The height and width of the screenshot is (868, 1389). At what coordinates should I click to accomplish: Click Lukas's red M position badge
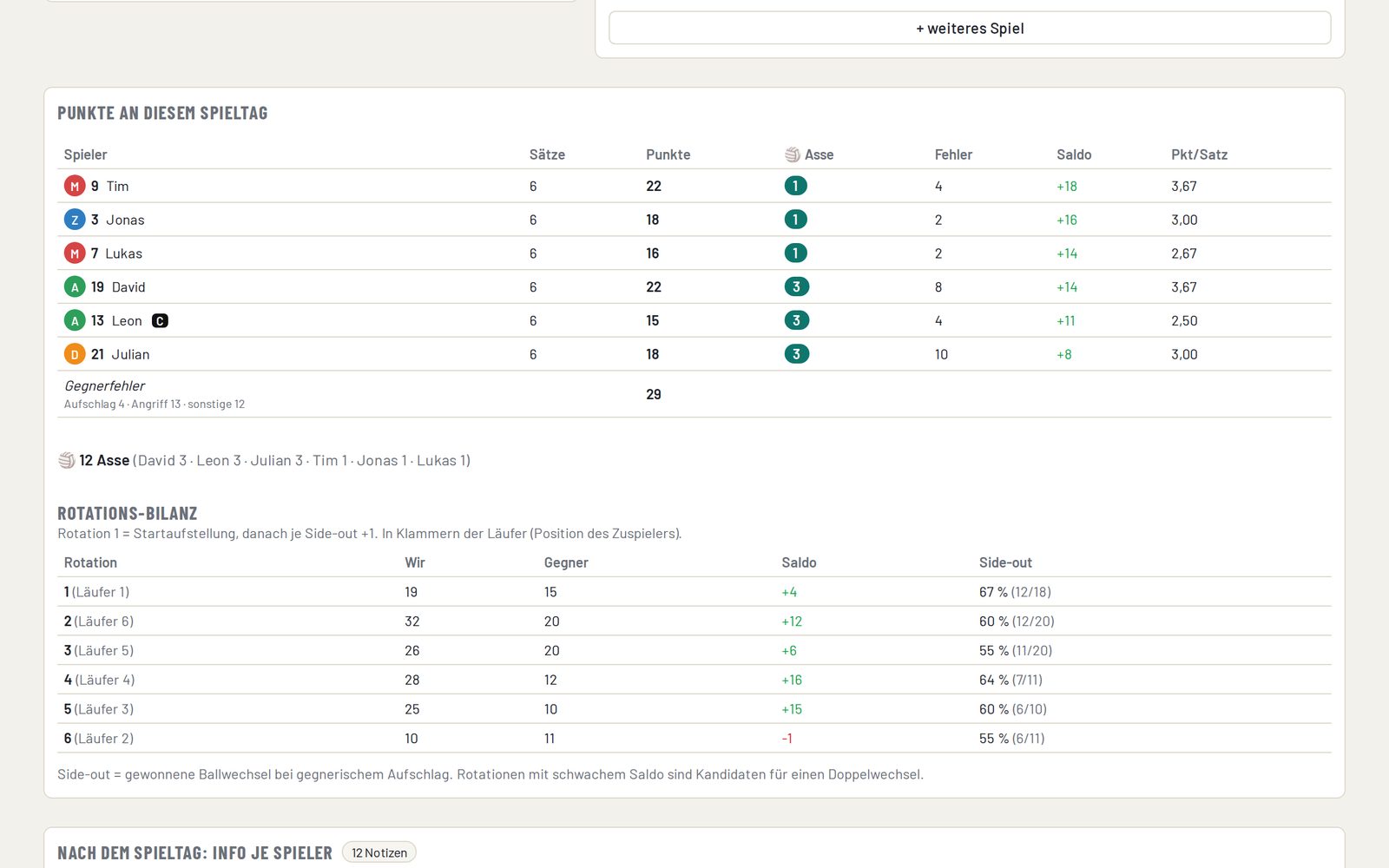(75, 253)
